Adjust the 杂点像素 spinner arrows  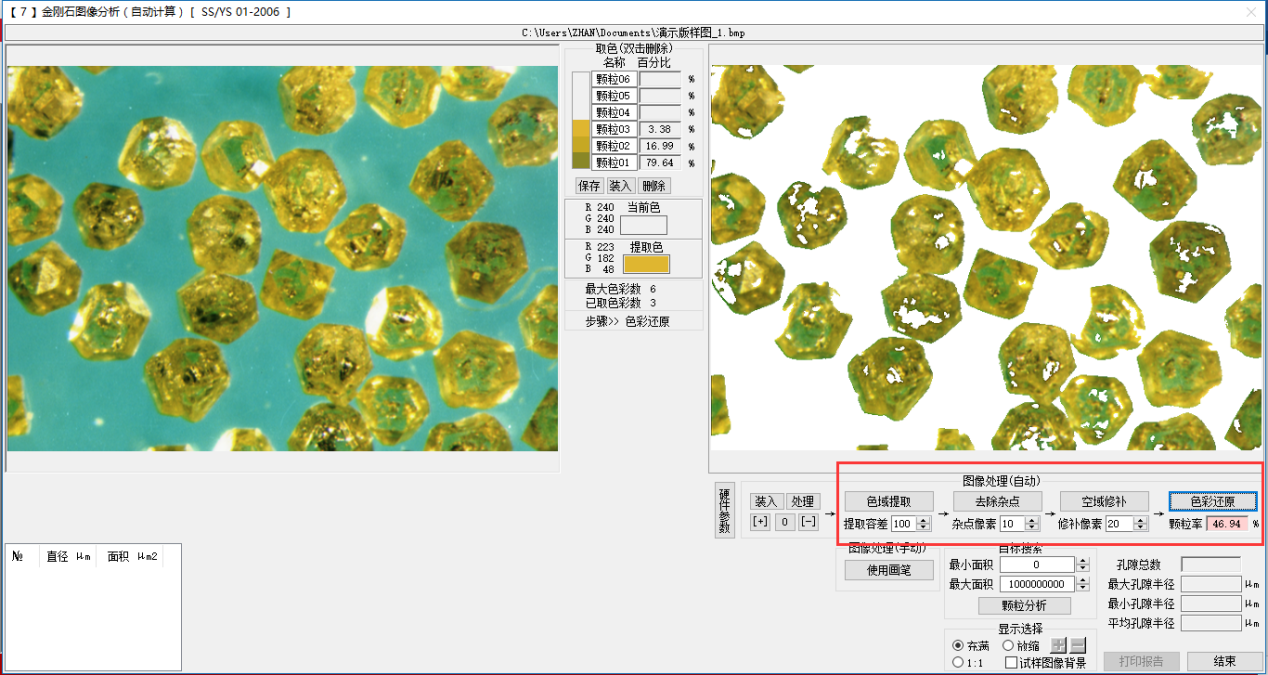click(x=1033, y=523)
